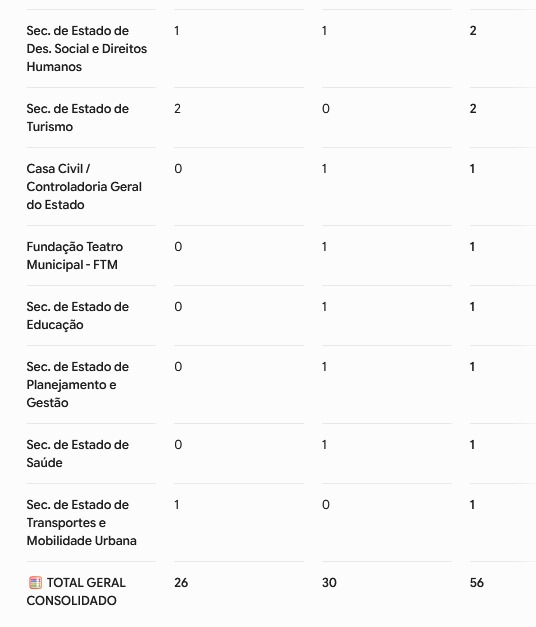
Task: Click the Sec. de Estado de Turismo row label
Action: click(x=78, y=118)
